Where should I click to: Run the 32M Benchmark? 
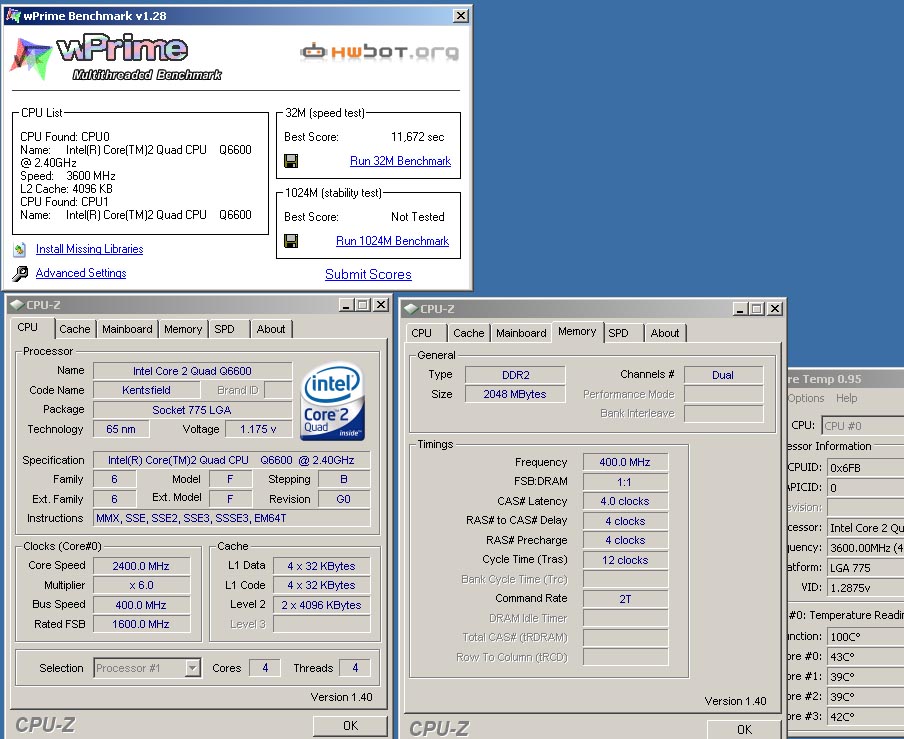click(x=400, y=161)
